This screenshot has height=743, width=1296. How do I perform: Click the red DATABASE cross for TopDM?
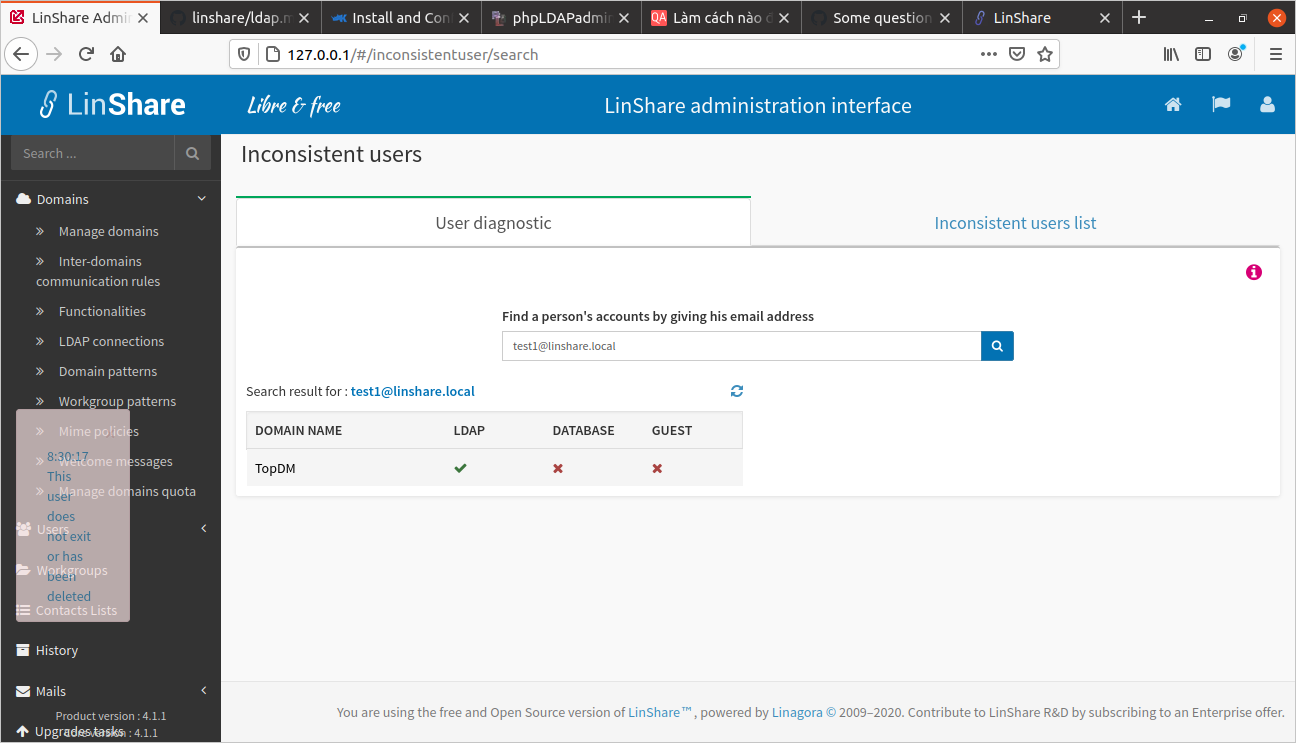pyautogui.click(x=557, y=467)
